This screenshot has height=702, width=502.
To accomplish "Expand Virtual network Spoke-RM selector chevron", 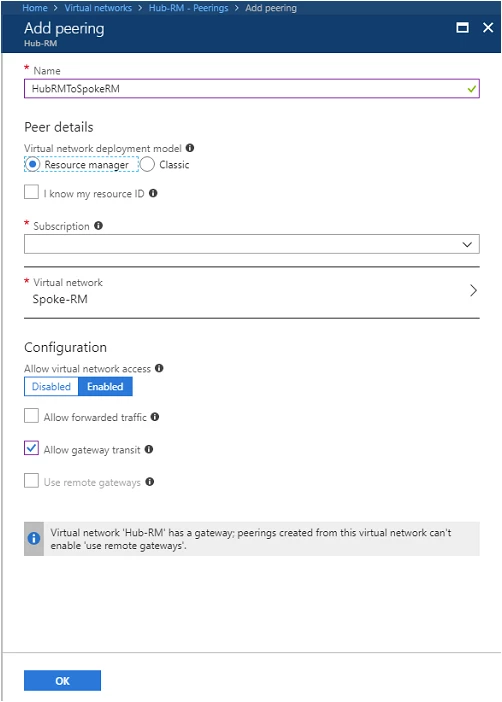I will click(473, 291).
